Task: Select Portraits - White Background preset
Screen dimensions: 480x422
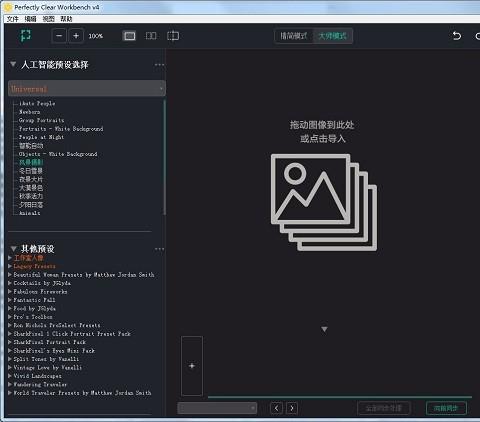Action: coord(61,129)
